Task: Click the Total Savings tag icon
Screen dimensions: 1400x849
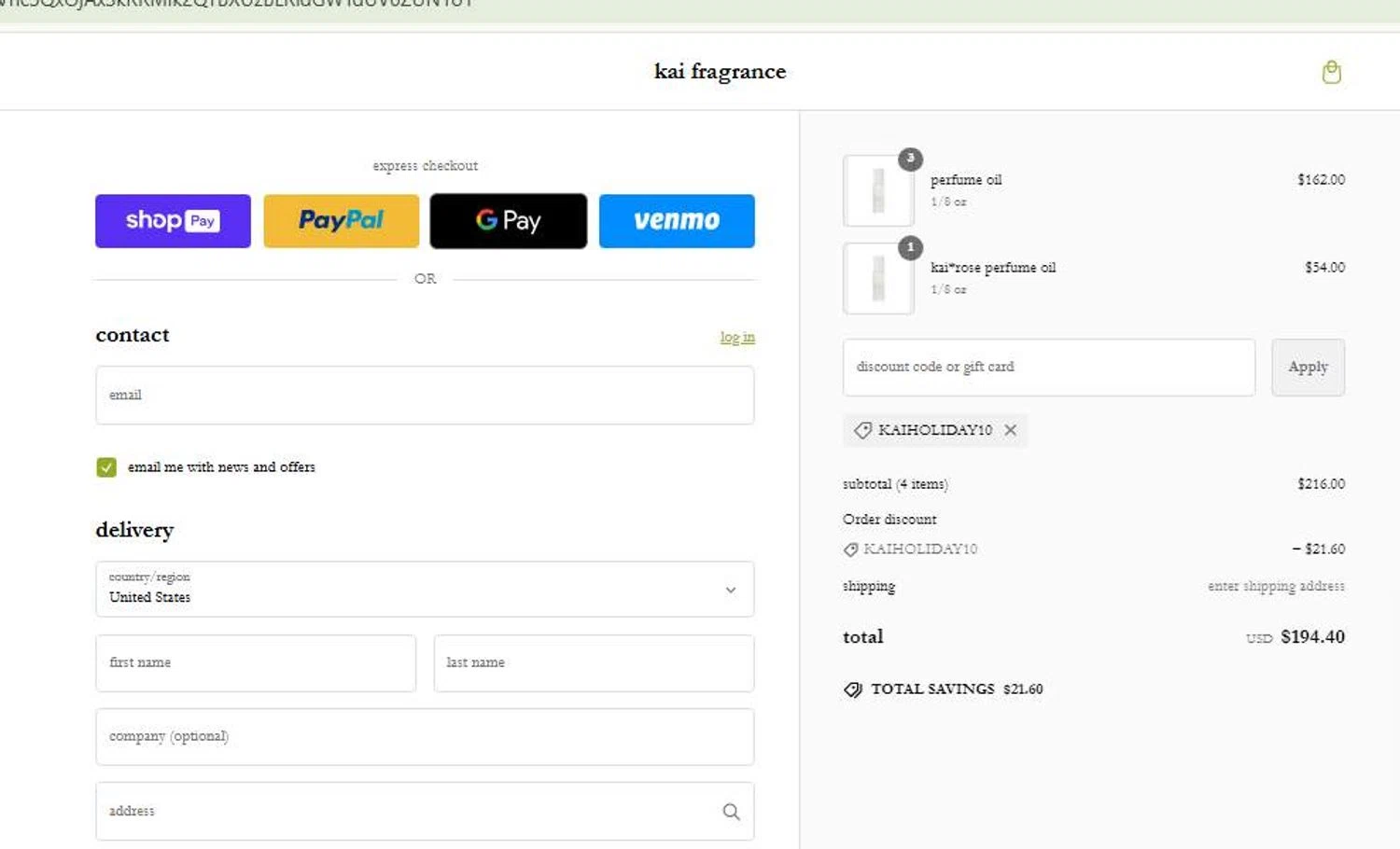Action: [x=853, y=689]
